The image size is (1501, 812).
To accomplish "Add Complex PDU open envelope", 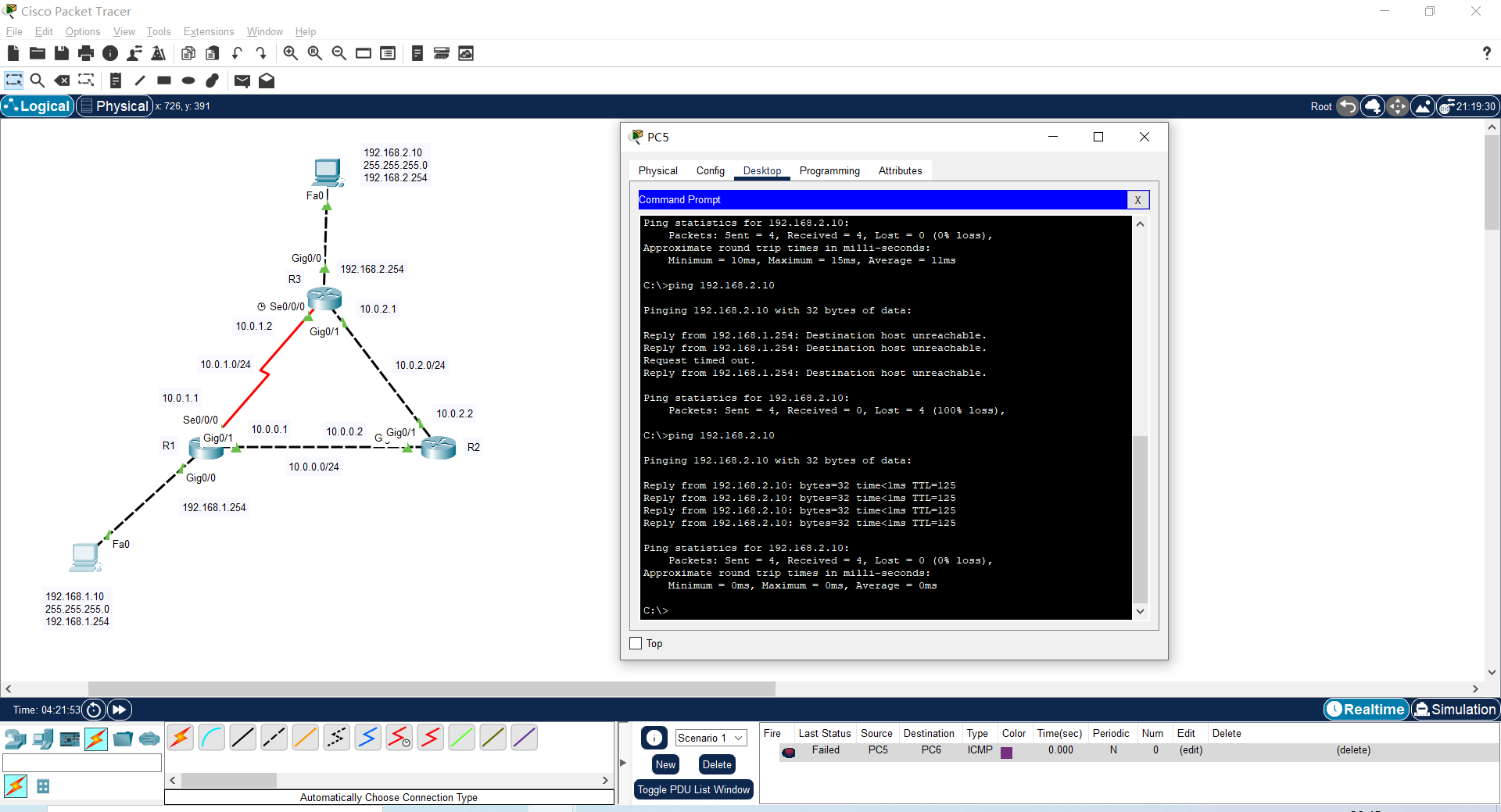I will [267, 80].
